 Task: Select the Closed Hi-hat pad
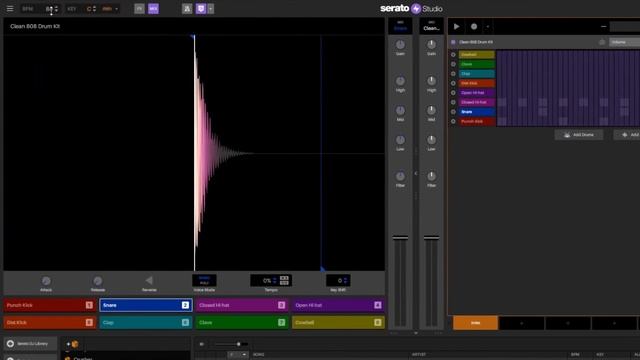pos(242,305)
